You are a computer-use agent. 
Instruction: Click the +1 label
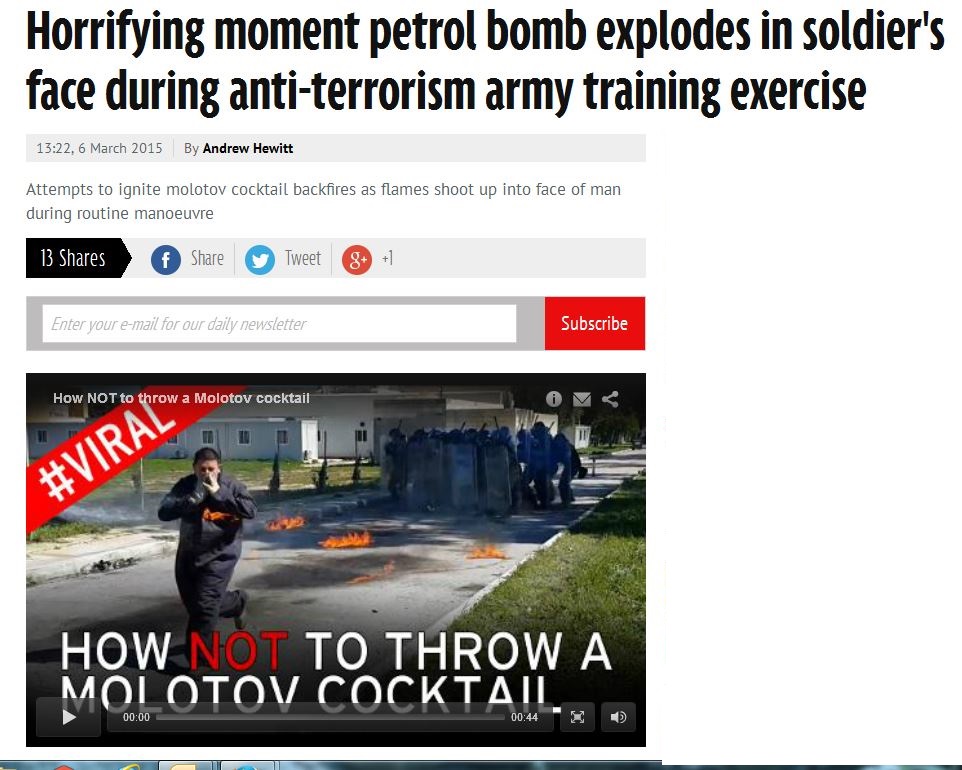point(387,258)
